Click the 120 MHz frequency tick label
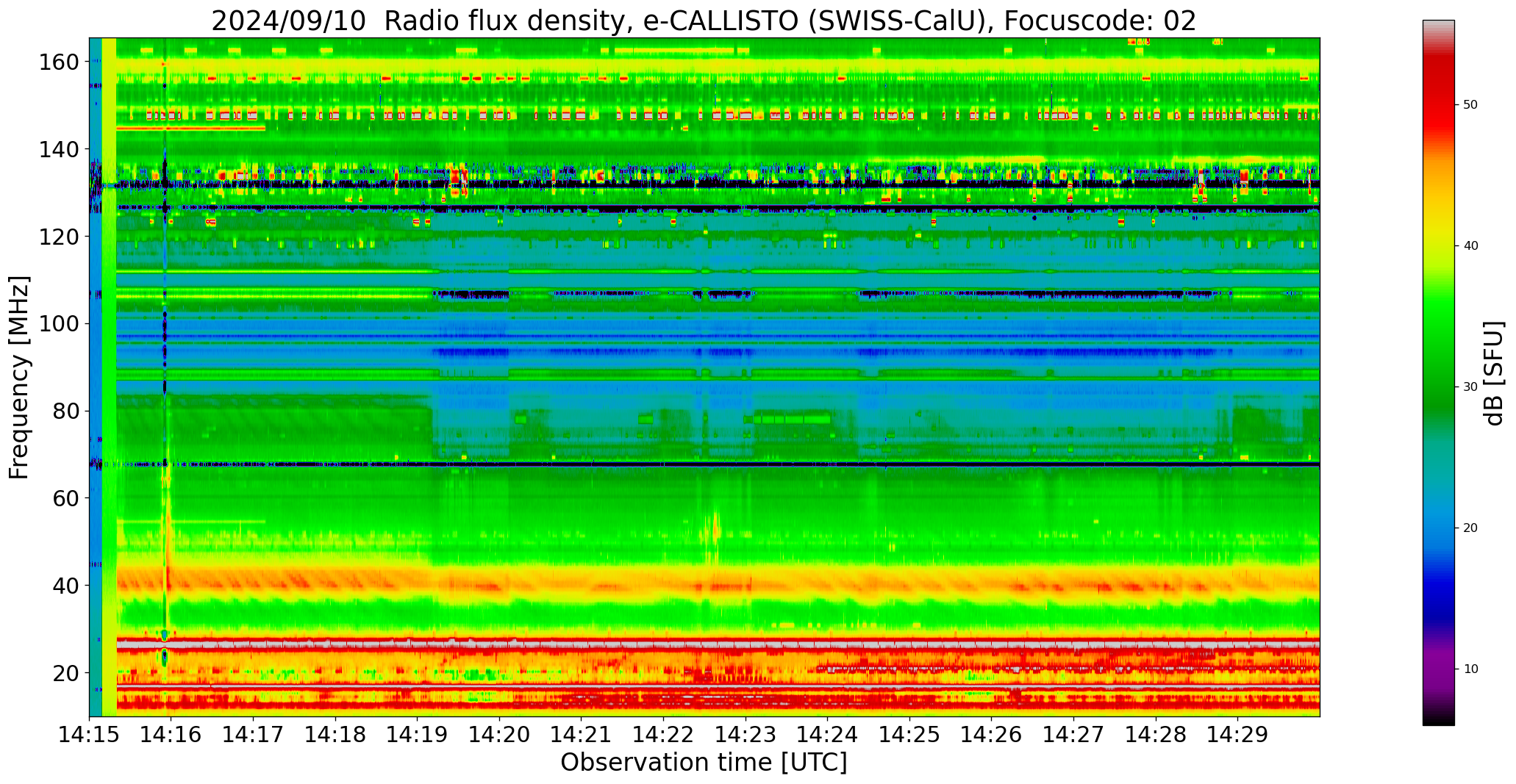 pyautogui.click(x=59, y=237)
